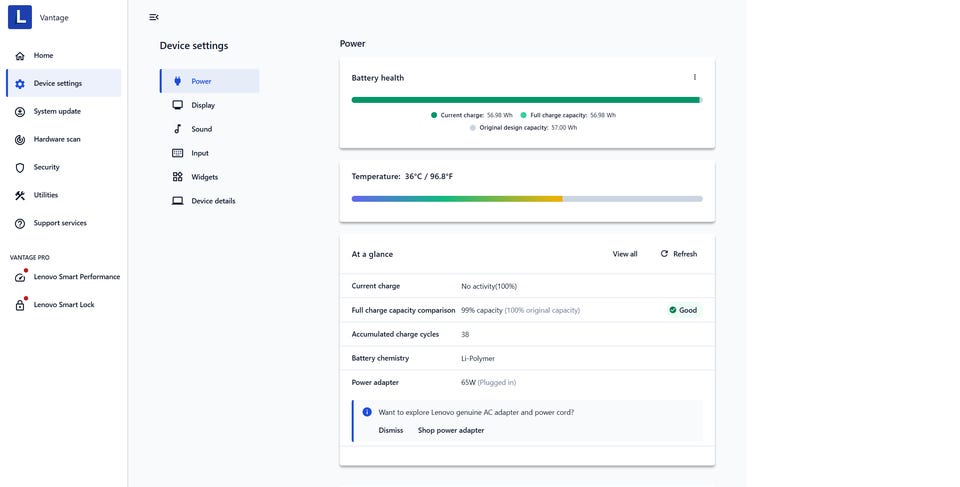The width and height of the screenshot is (960, 487).
Task: Click the Widgets grid icon
Action: tap(178, 176)
